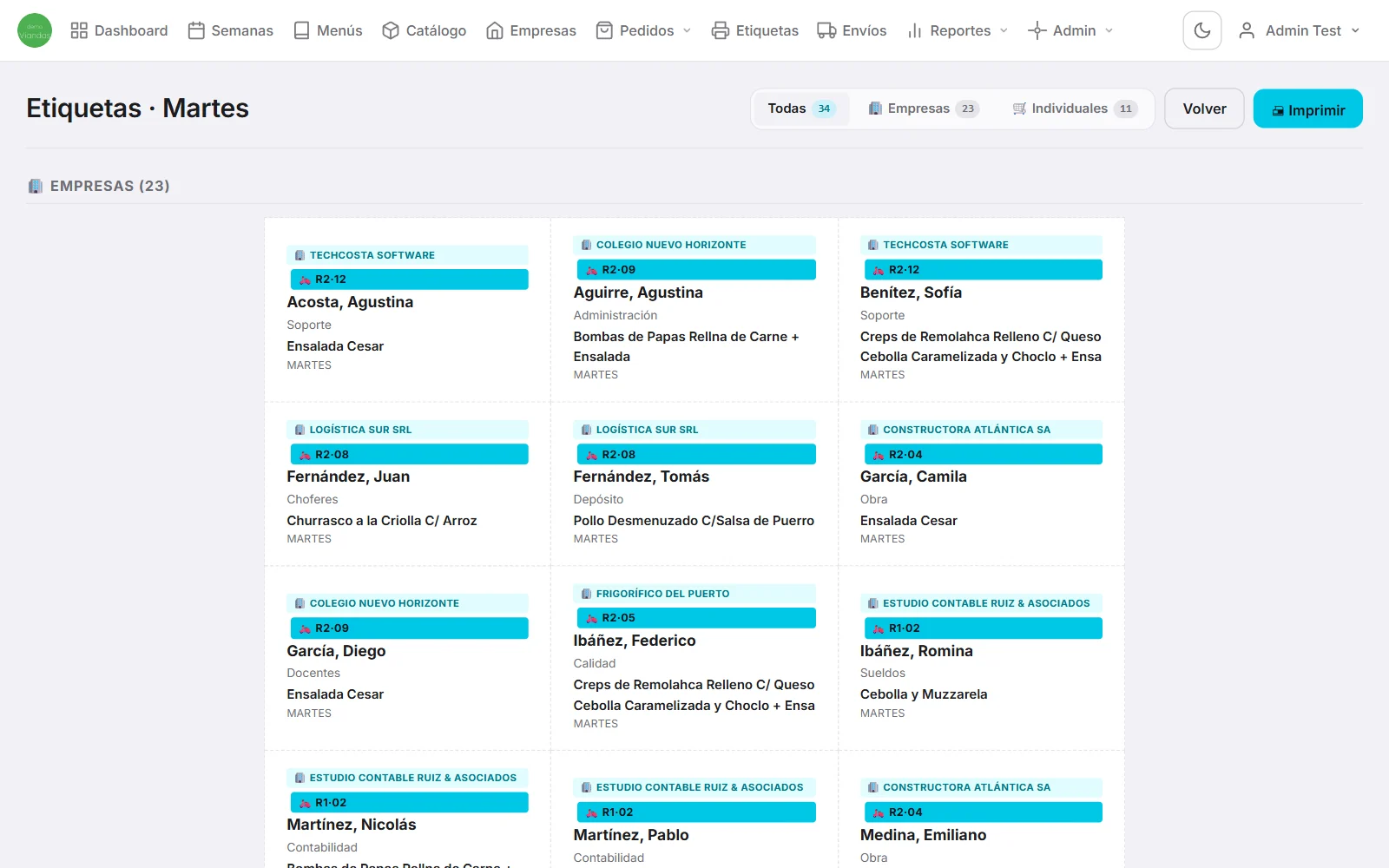Expand the Reportes dropdown chevron
The image size is (1389, 868).
click(x=1004, y=30)
